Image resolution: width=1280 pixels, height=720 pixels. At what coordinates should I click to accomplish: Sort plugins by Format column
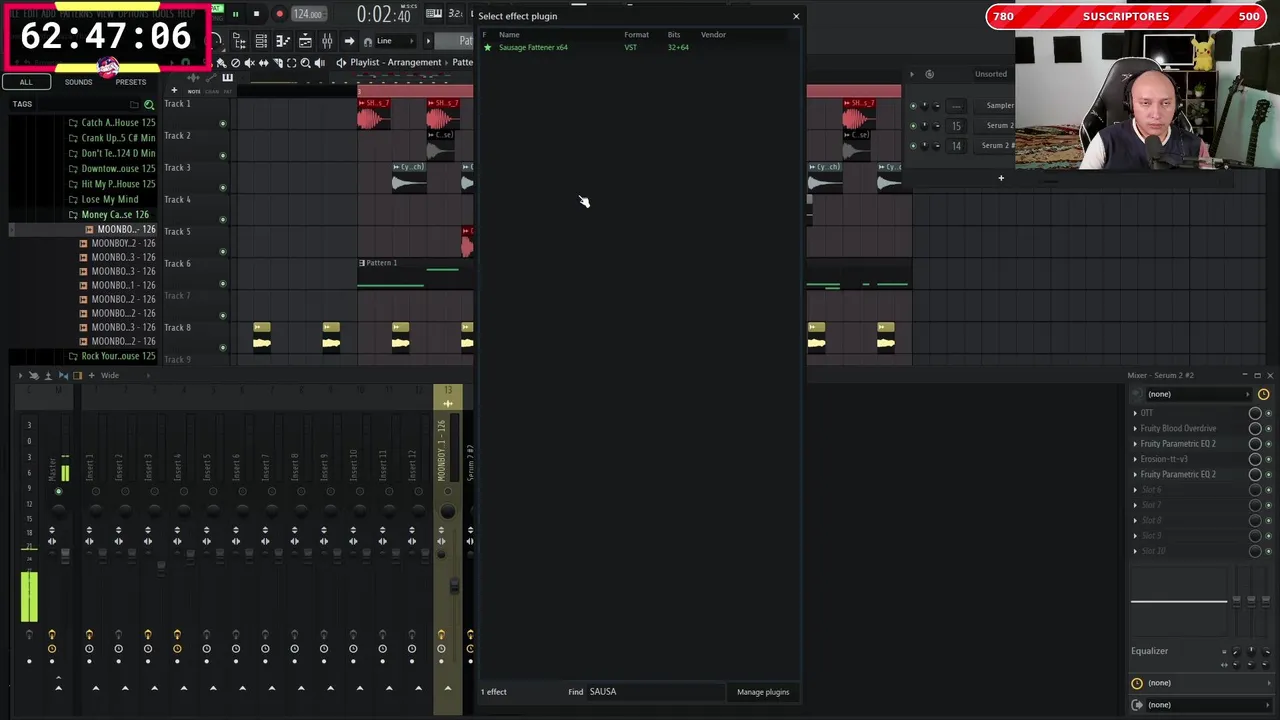coord(636,34)
